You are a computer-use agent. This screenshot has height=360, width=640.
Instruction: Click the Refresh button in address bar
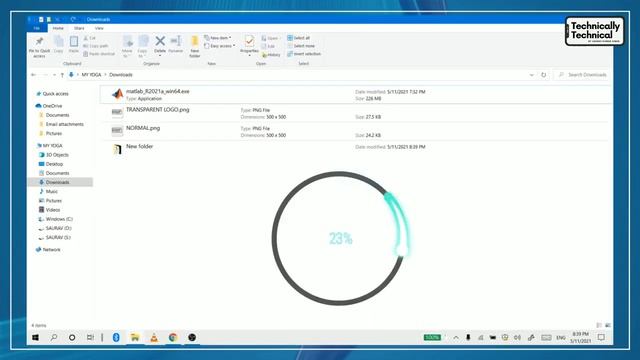click(x=543, y=75)
